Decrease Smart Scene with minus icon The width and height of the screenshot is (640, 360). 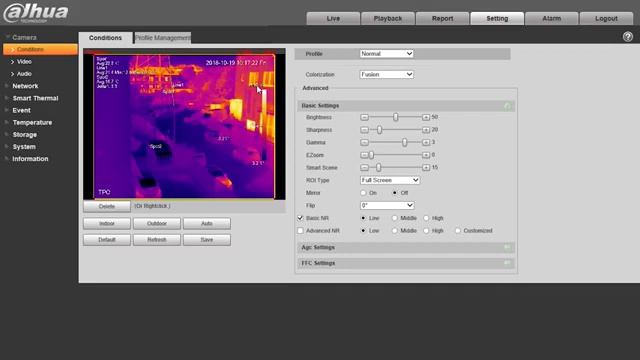364,168
